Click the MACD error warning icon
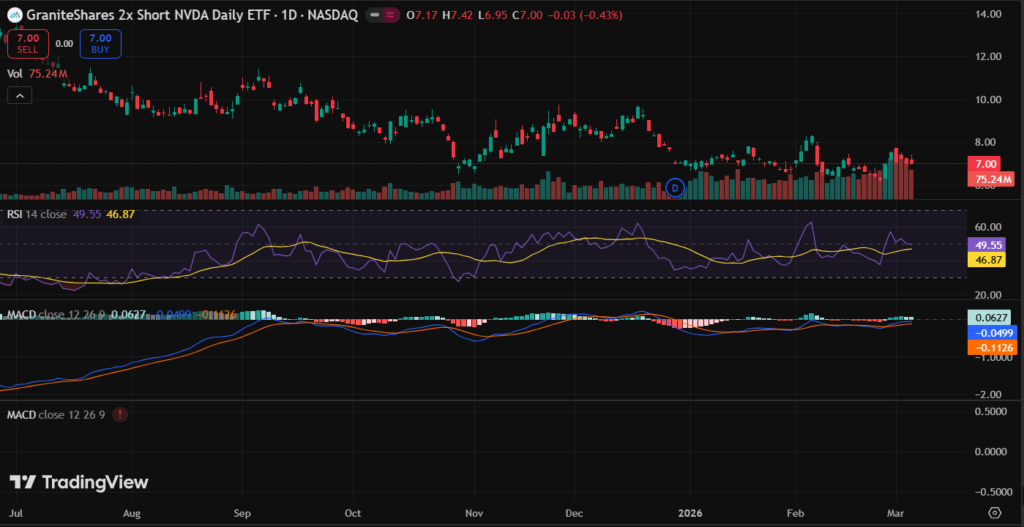The width and height of the screenshot is (1024, 527). pyautogui.click(x=120, y=414)
